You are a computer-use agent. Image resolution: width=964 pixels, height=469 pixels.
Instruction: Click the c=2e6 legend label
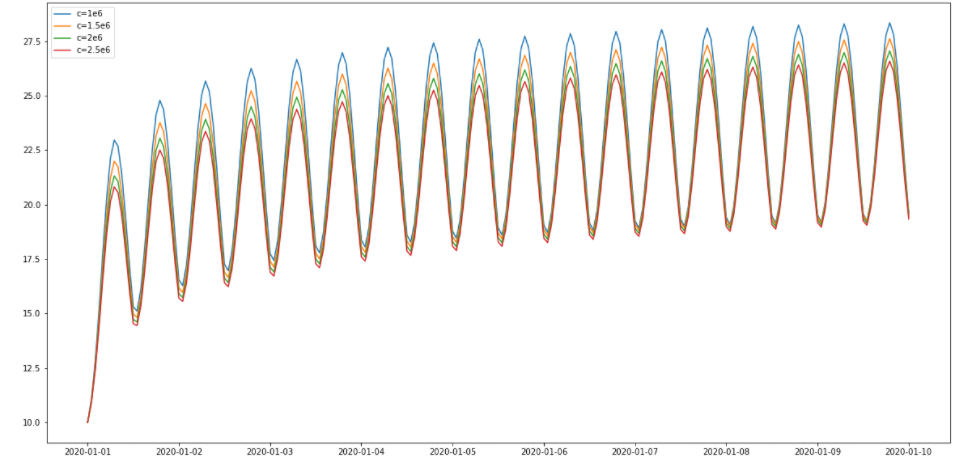coord(87,37)
